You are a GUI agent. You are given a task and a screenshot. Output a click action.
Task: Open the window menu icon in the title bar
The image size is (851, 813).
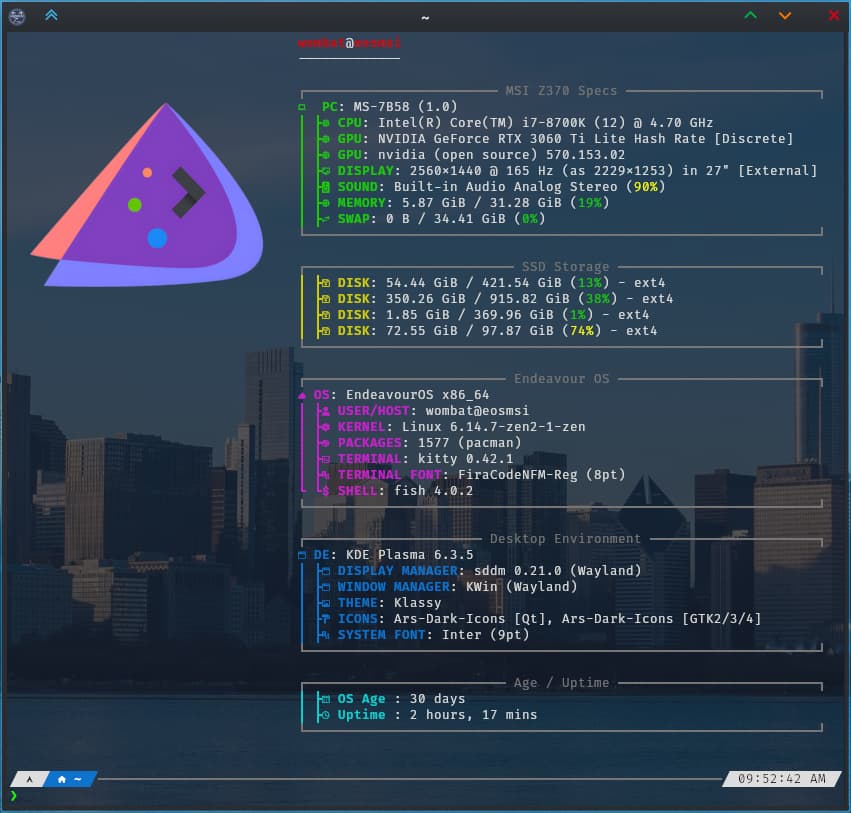tap(17, 16)
